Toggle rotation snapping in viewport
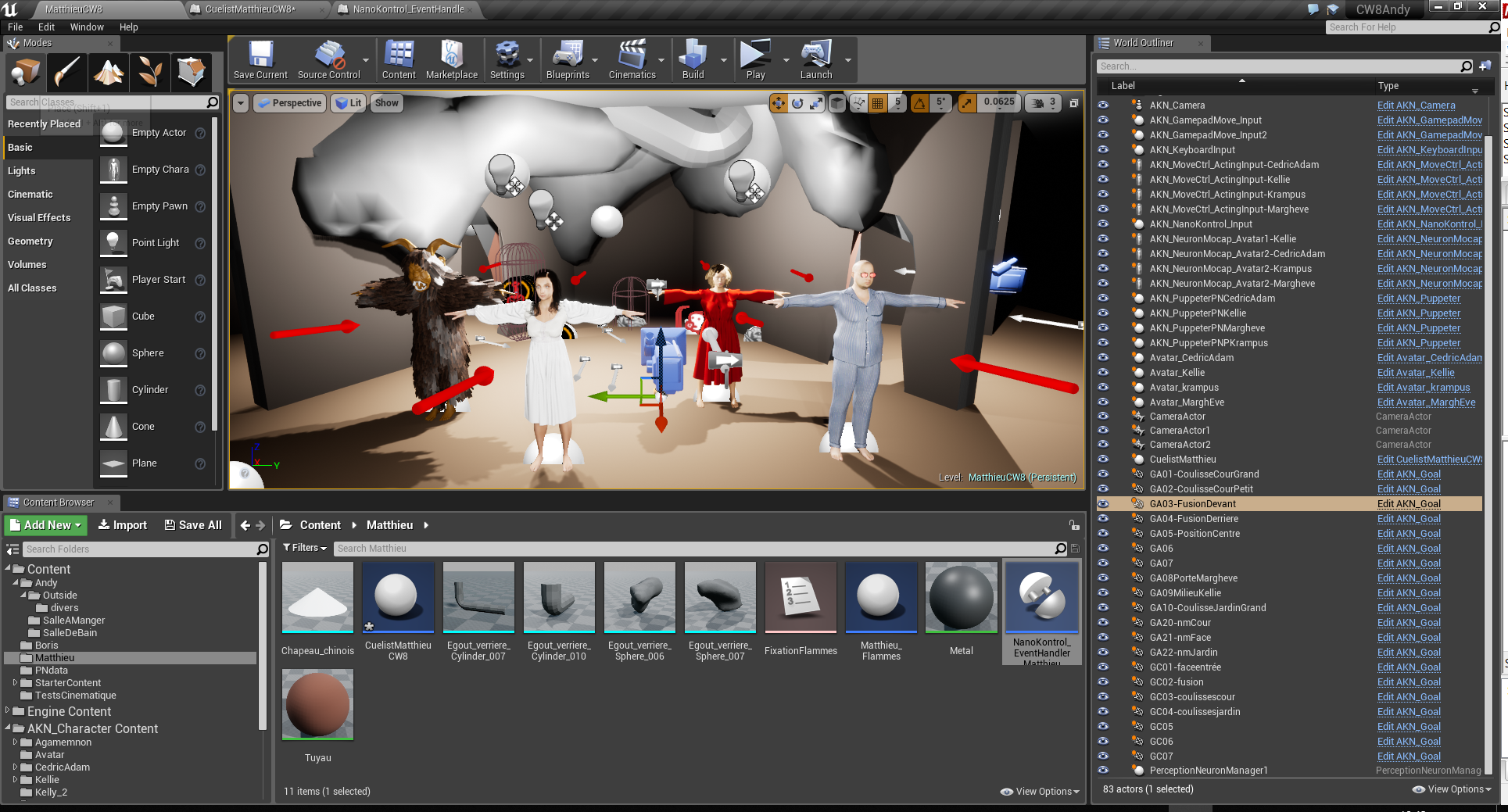Image resolution: width=1508 pixels, height=812 pixels. (x=920, y=103)
